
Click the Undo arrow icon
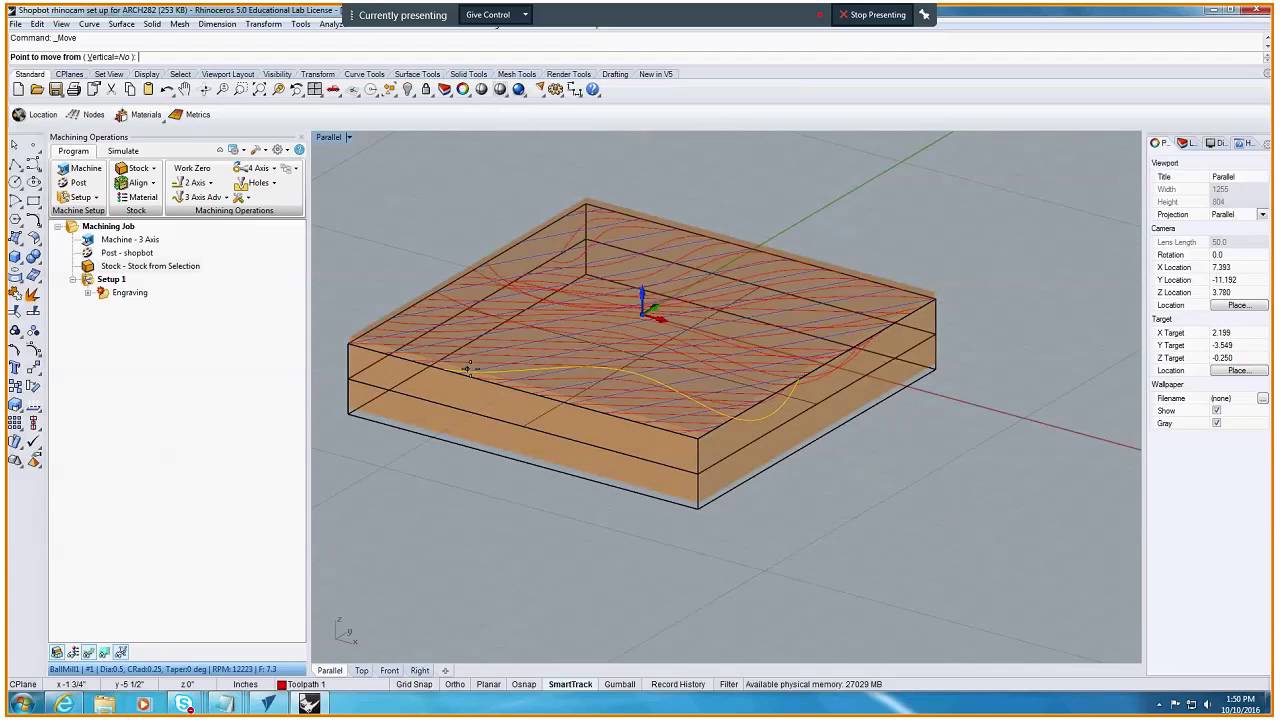(167, 90)
